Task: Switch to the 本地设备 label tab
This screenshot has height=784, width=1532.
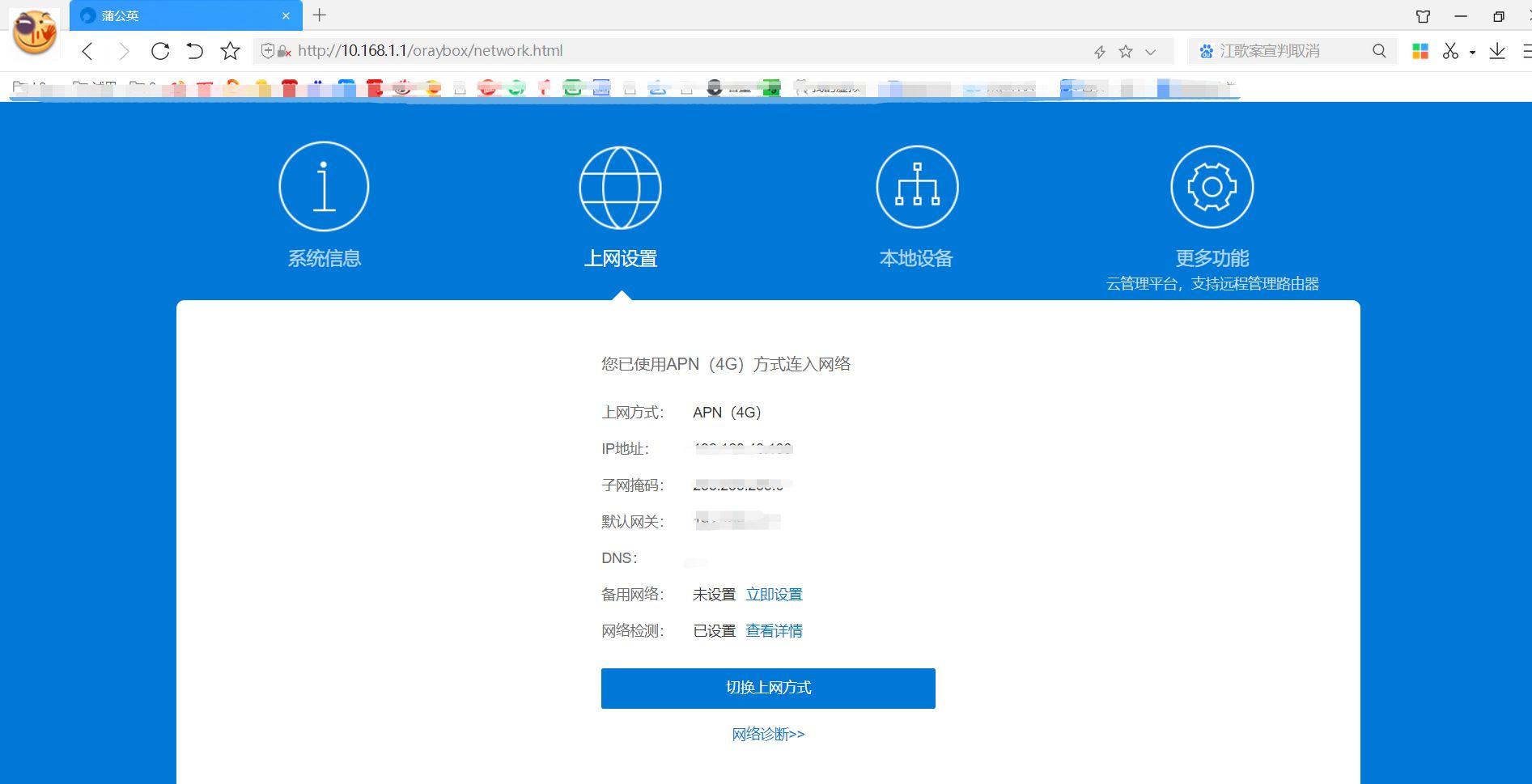Action: [x=916, y=259]
